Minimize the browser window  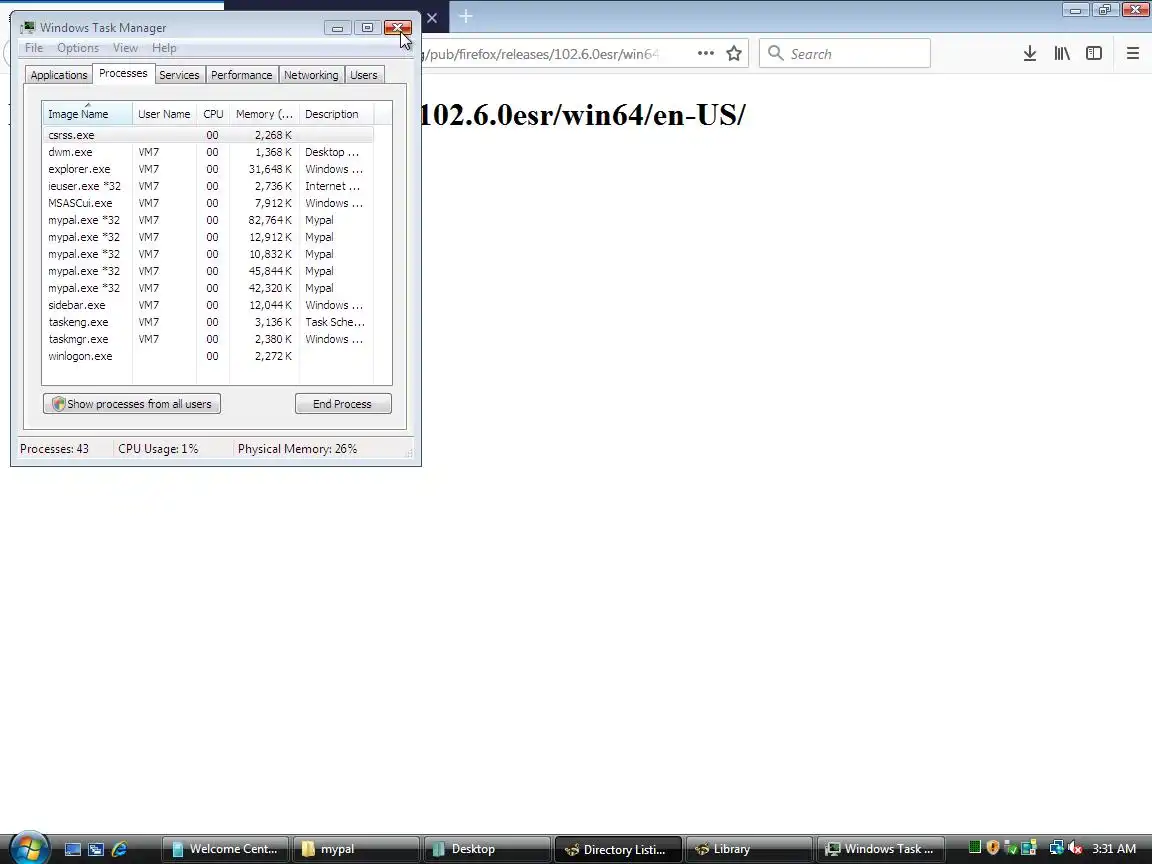pos(1075,10)
